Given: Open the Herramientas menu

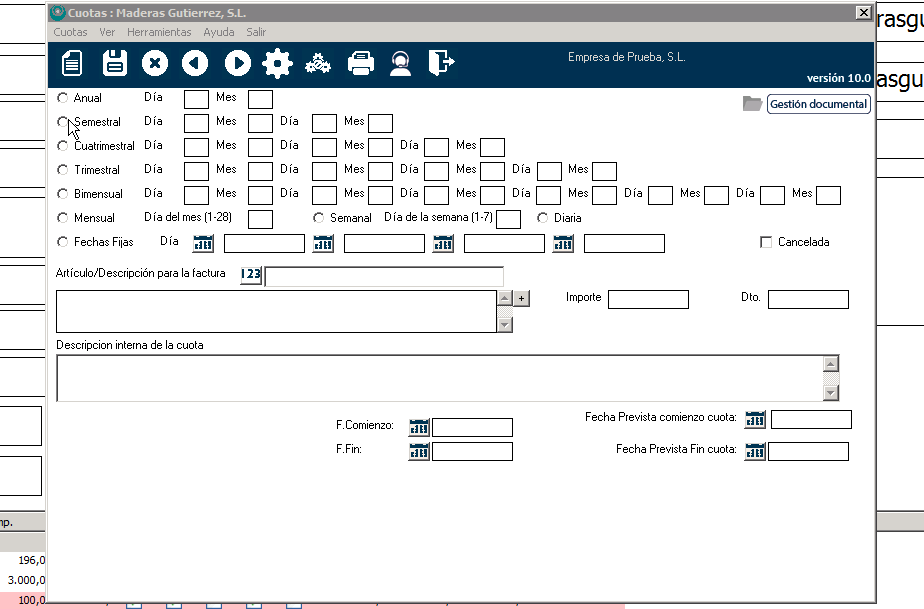Looking at the screenshot, I should tap(159, 32).
